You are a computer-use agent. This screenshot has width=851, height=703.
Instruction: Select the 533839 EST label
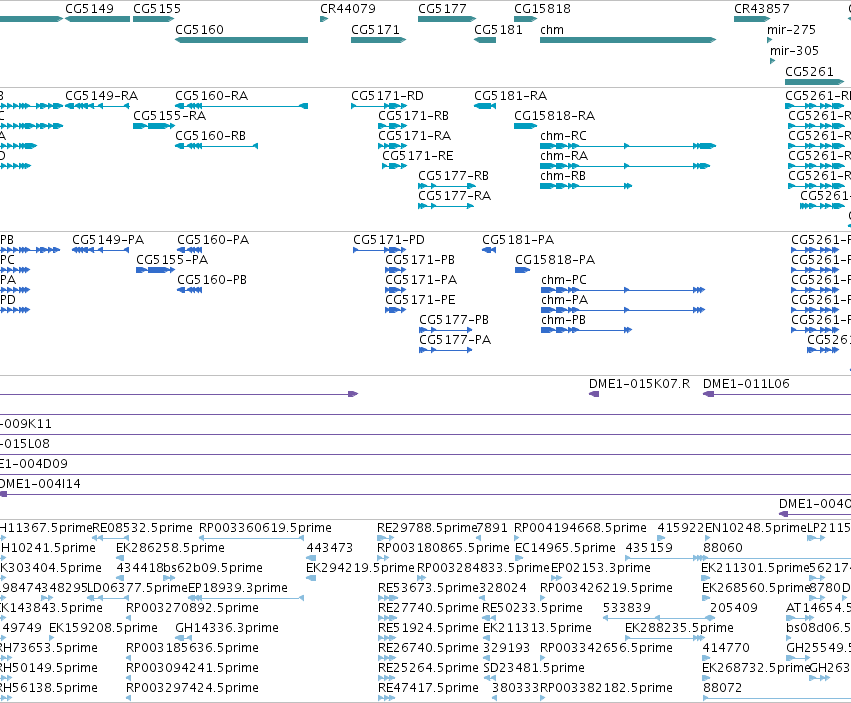point(627,608)
